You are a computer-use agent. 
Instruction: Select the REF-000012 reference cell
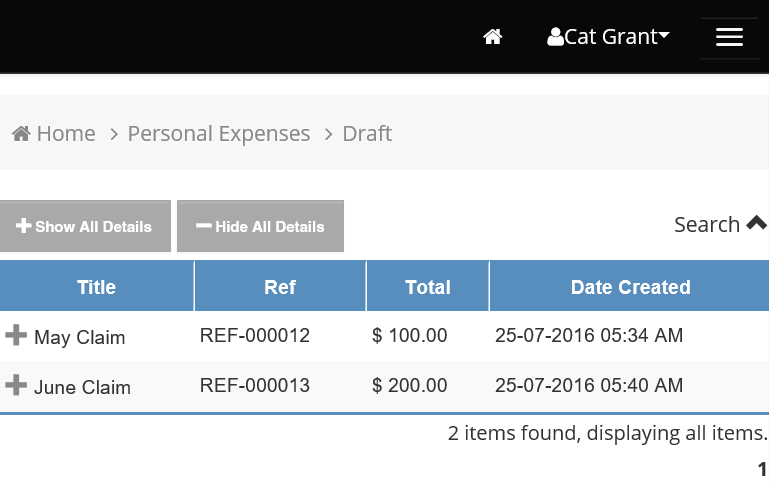255,336
